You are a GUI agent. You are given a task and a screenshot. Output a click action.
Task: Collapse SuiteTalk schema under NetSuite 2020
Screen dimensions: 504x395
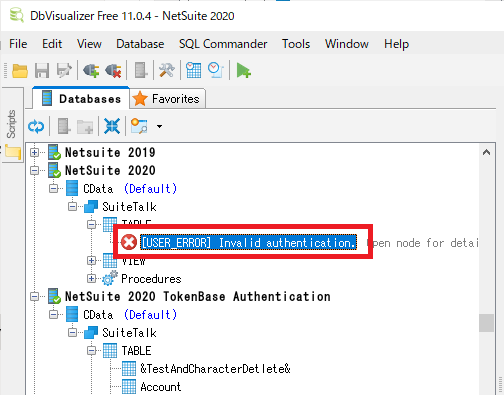72,206
